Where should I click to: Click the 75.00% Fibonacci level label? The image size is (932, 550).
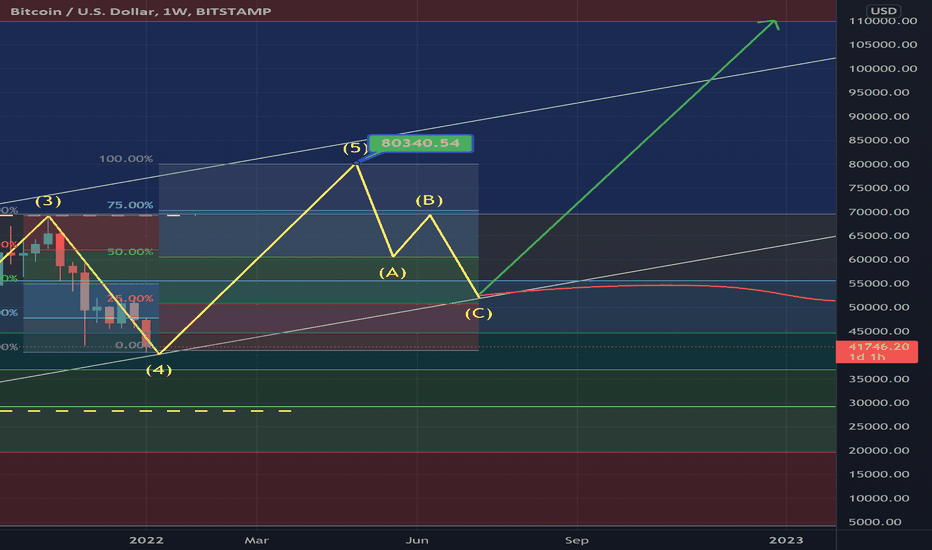(130, 205)
